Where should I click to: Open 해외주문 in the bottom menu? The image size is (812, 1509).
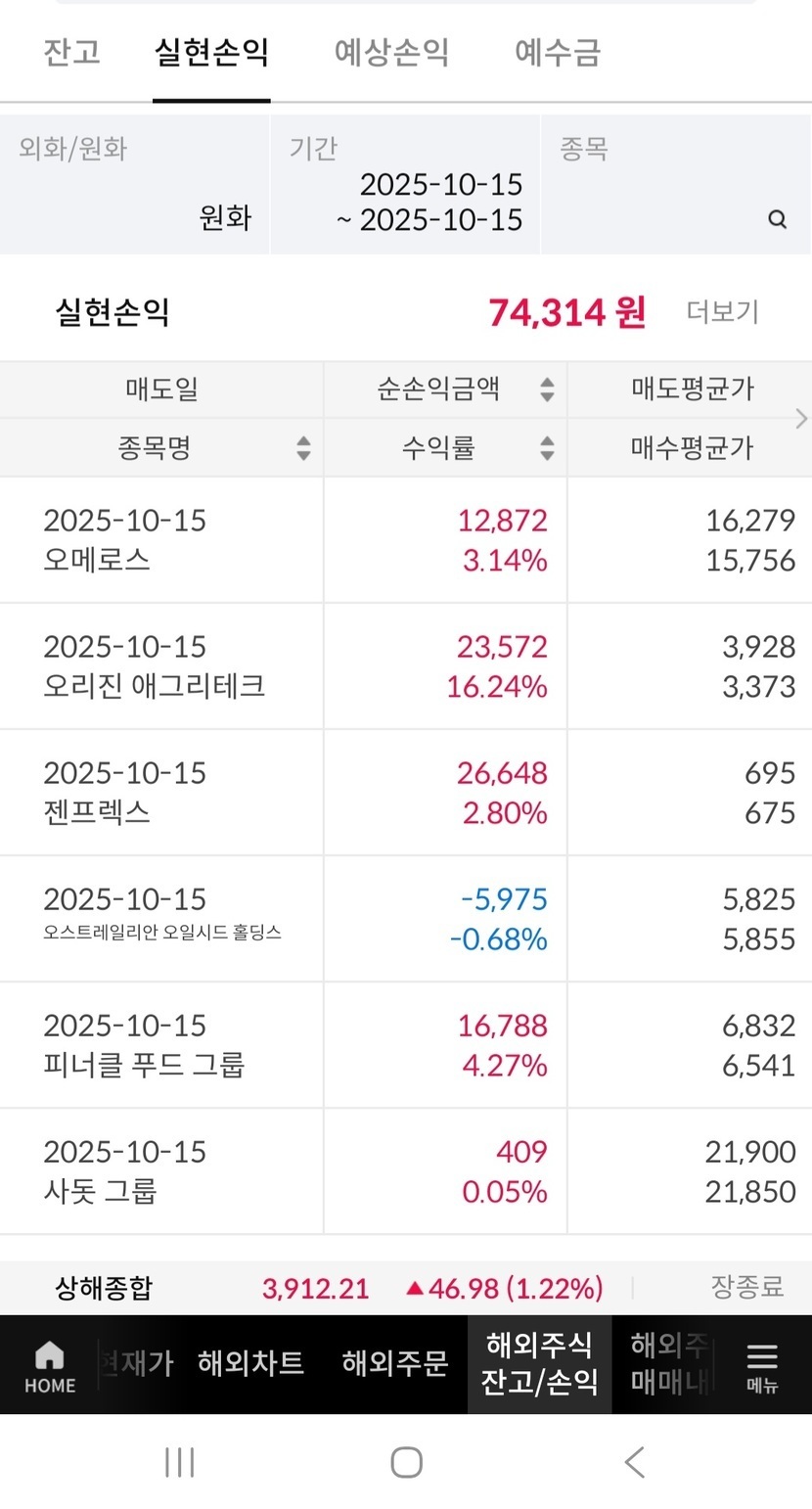click(x=395, y=1362)
